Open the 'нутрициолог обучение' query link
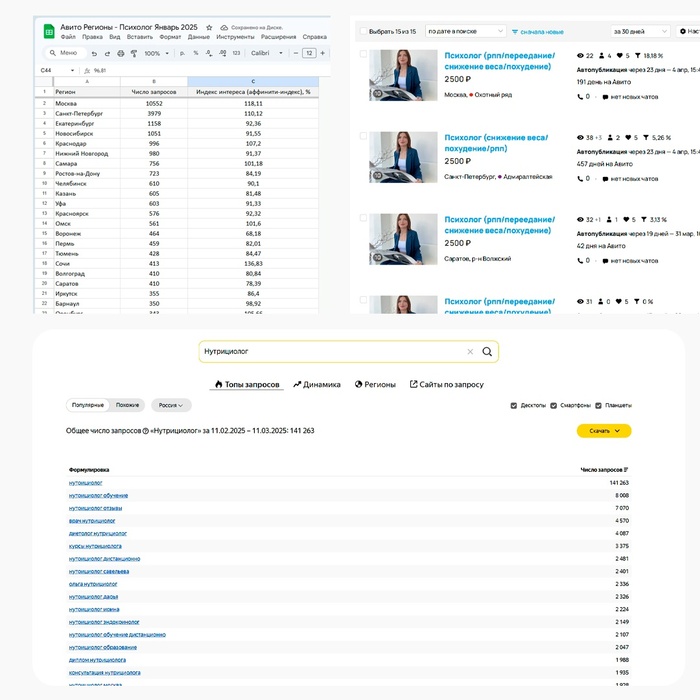This screenshot has height=700, width=700. [x=98, y=495]
